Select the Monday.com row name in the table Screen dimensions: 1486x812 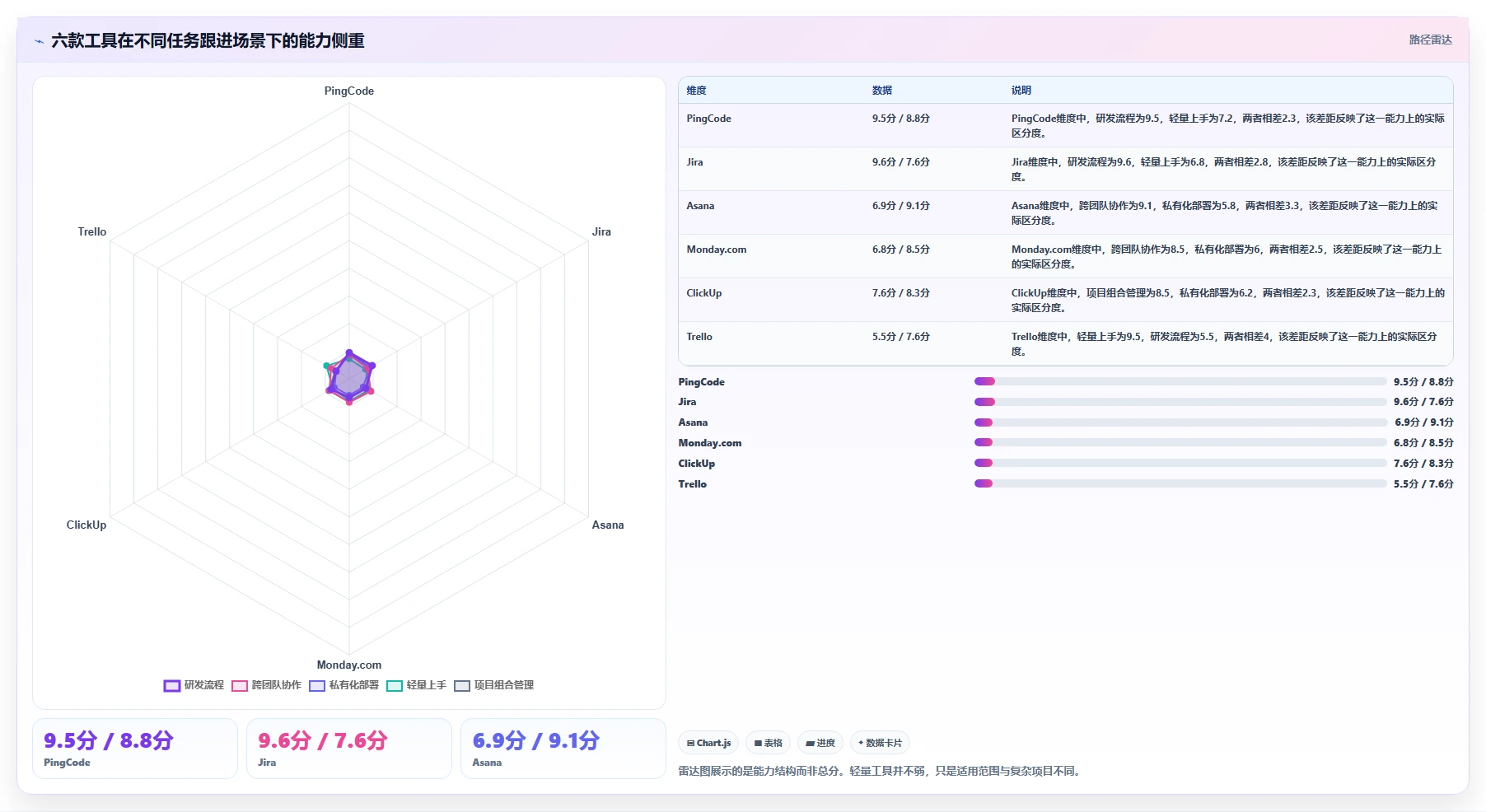(x=717, y=250)
